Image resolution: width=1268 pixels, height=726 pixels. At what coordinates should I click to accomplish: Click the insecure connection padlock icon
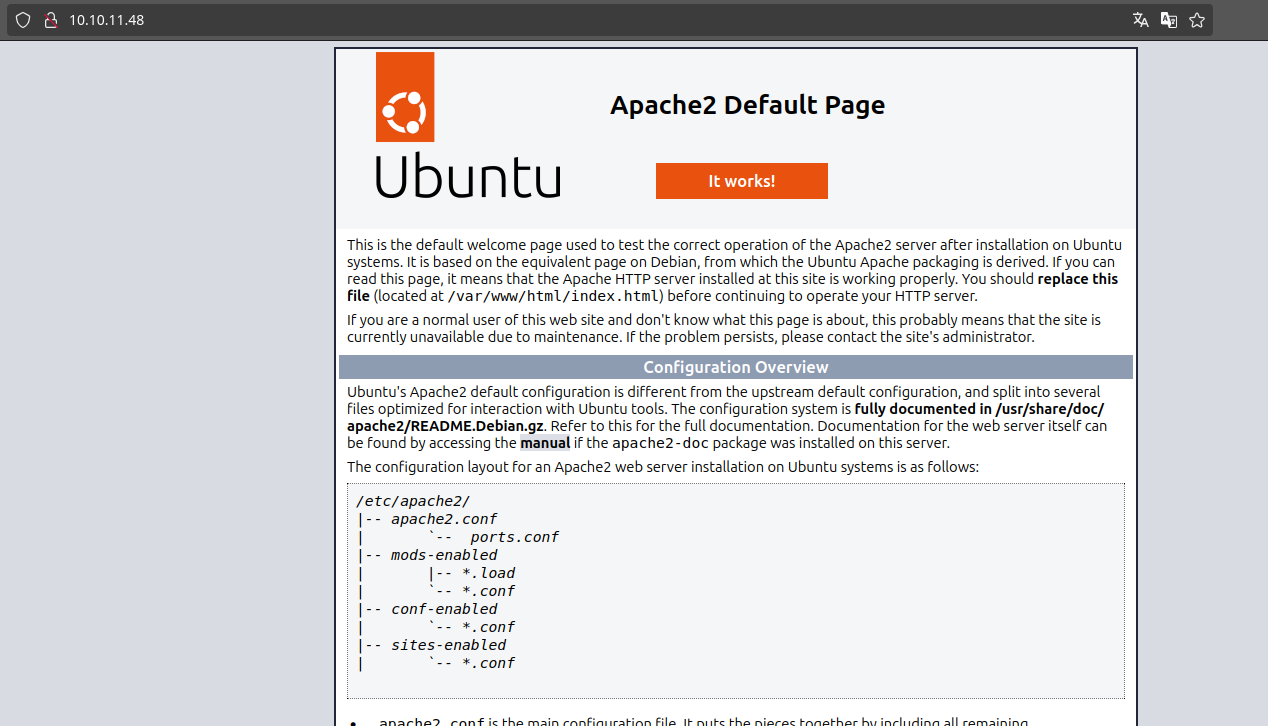50,20
